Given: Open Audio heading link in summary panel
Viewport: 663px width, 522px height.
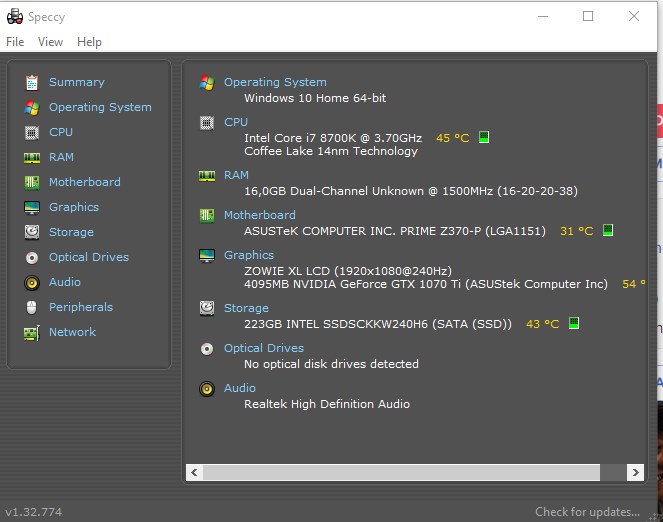Looking at the screenshot, I should coord(239,388).
